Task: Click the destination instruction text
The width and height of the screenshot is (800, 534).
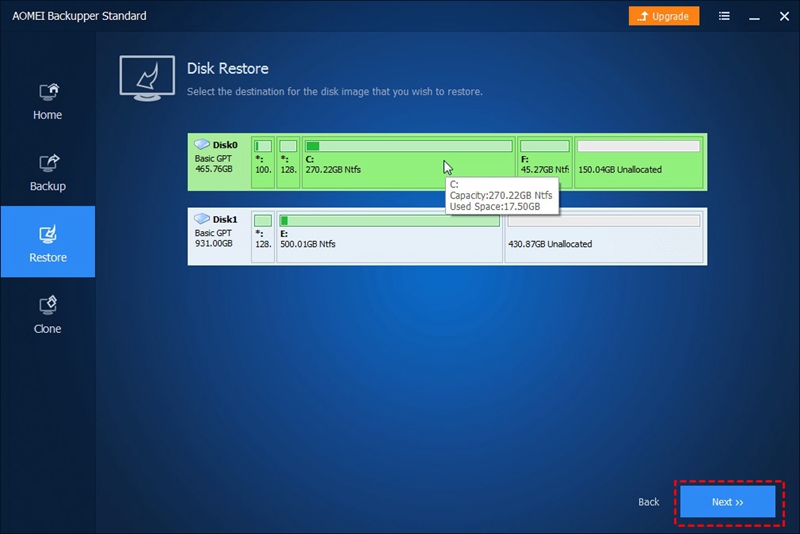Action: [335, 92]
